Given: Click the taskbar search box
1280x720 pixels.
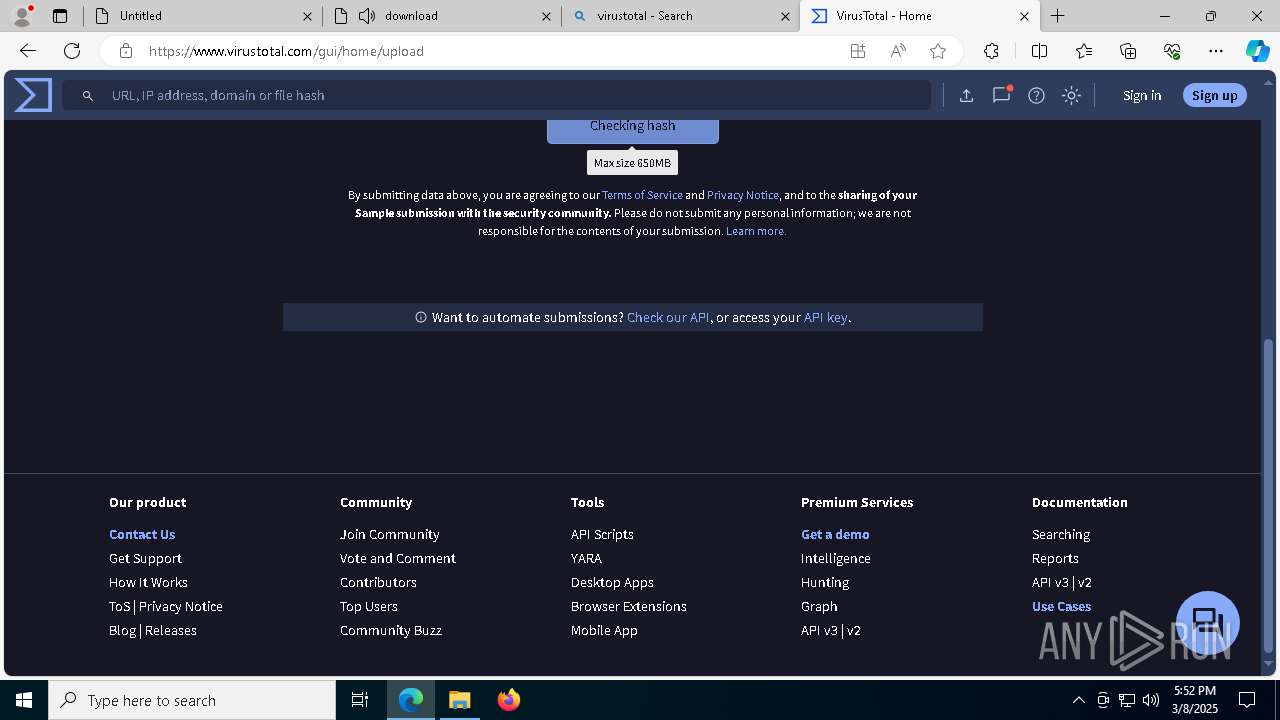Looking at the screenshot, I should coord(192,700).
